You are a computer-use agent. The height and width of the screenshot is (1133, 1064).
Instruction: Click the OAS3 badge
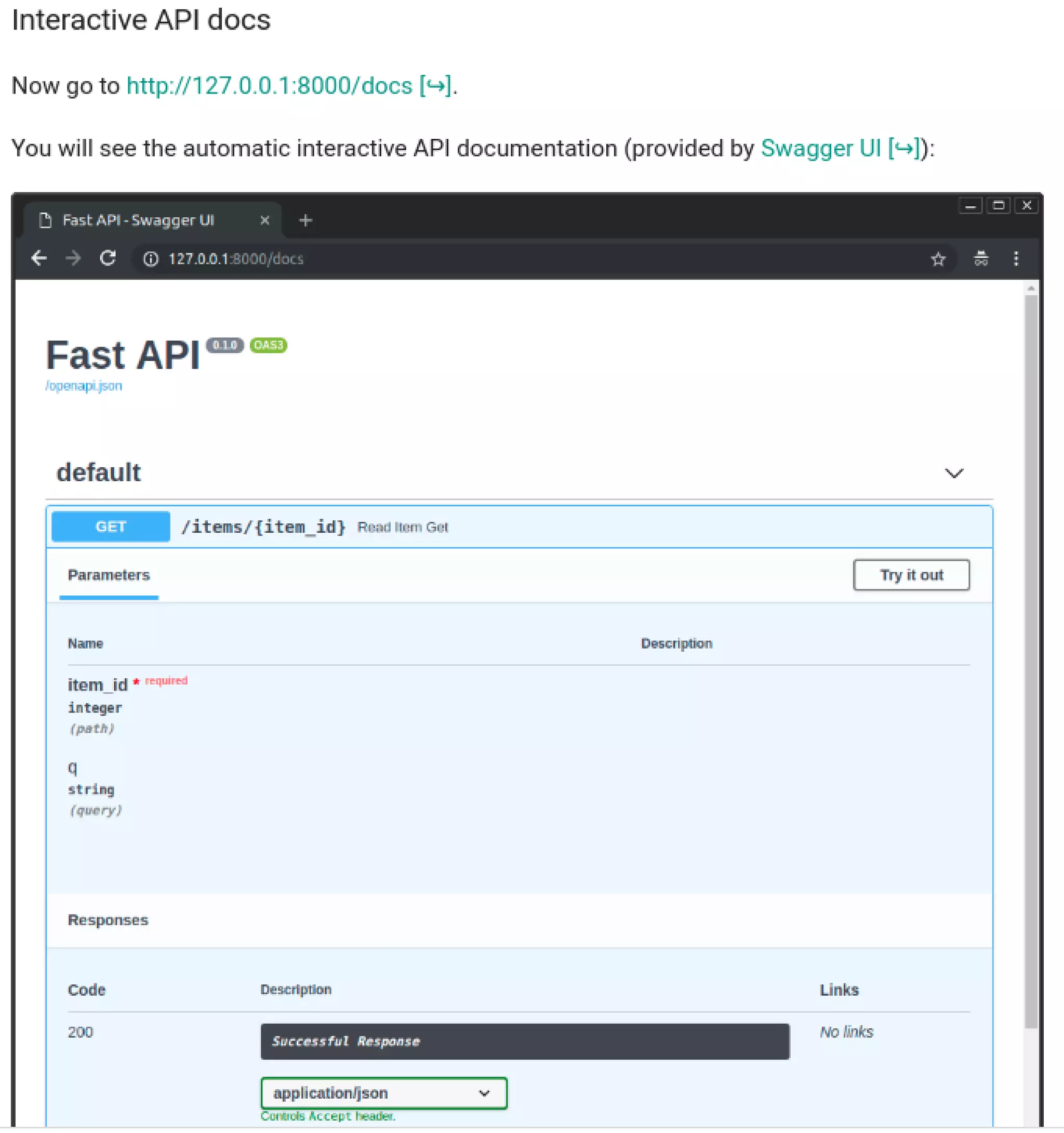tap(268, 345)
